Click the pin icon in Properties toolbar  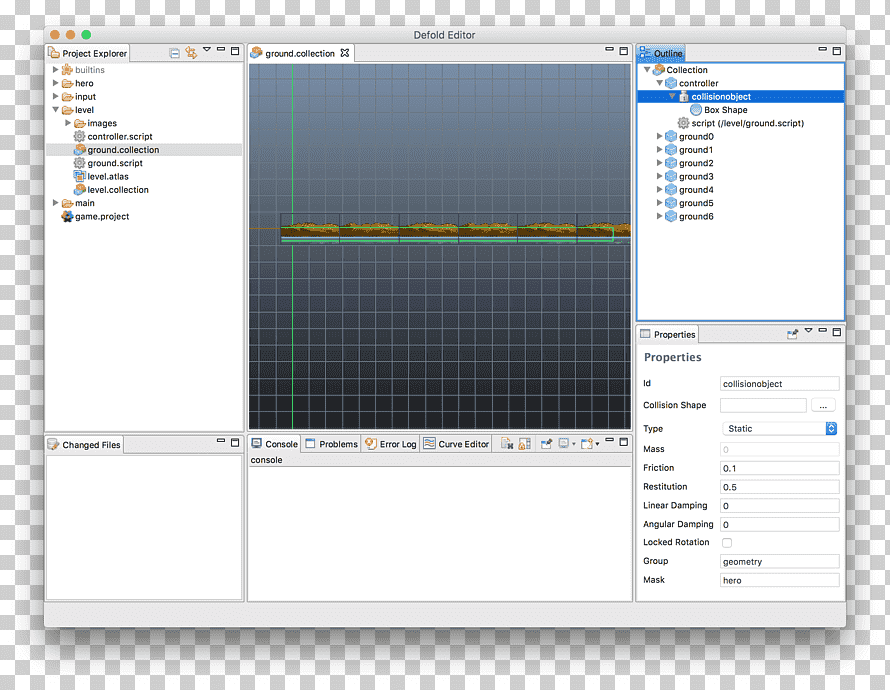(x=792, y=334)
